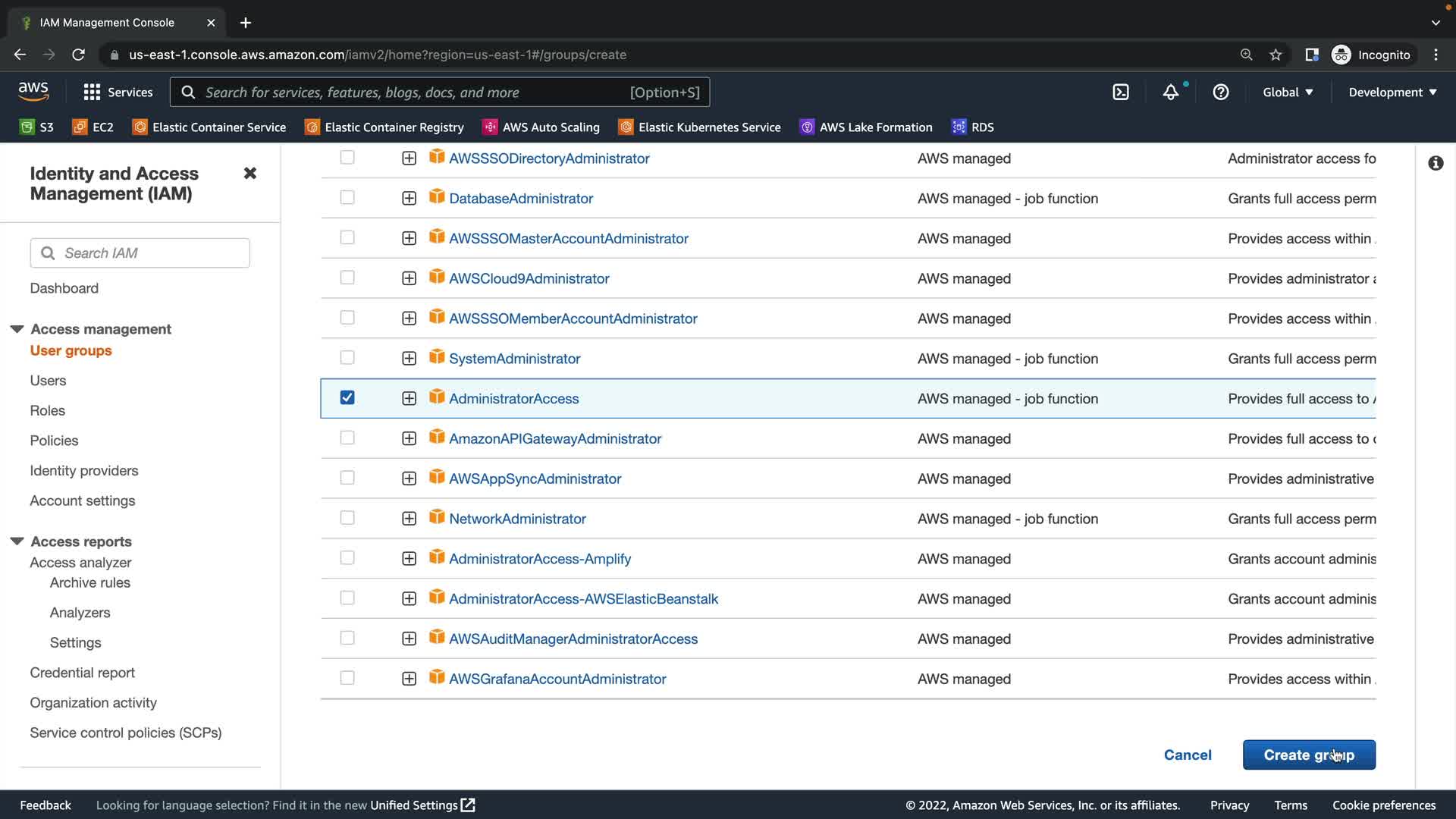Click the Create group button

(1308, 755)
